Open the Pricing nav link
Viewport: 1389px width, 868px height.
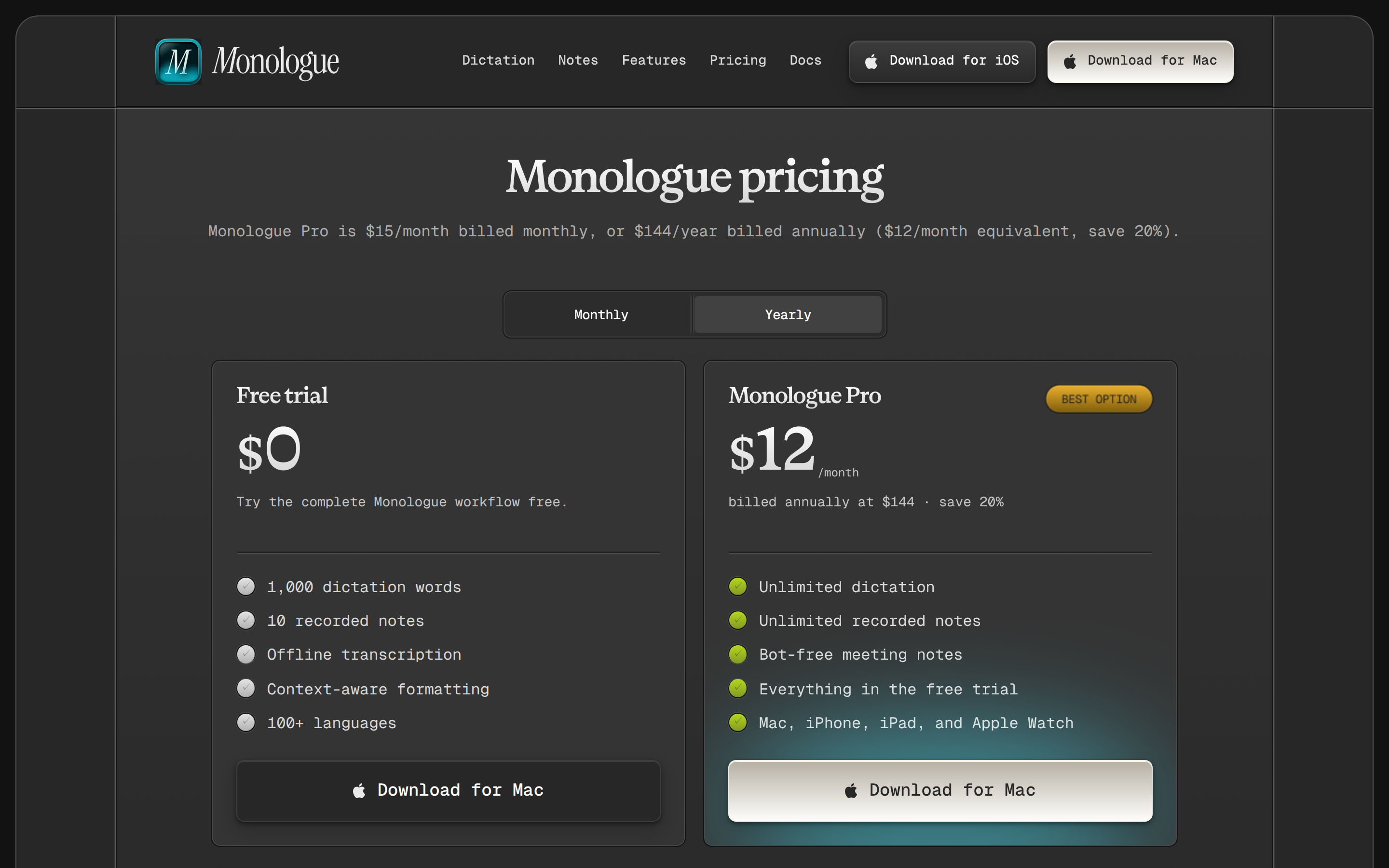pos(737,60)
